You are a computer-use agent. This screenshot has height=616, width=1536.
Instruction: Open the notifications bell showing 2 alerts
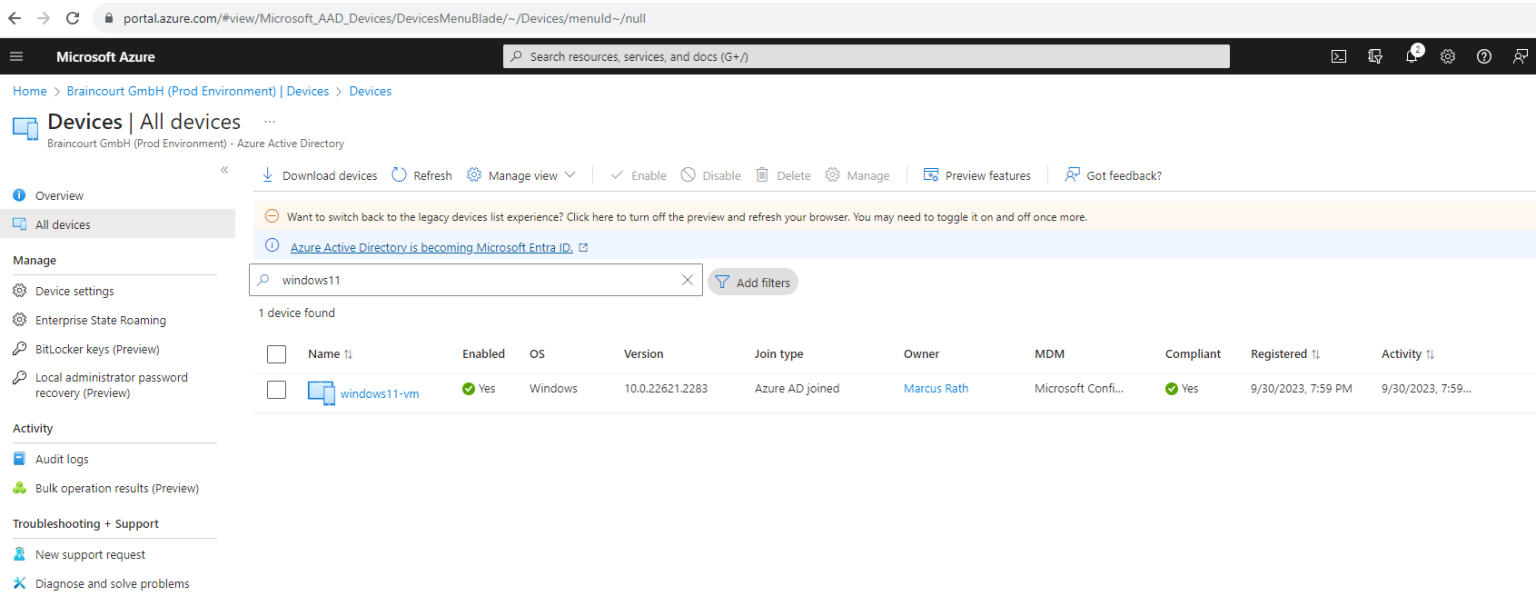[x=1411, y=56]
